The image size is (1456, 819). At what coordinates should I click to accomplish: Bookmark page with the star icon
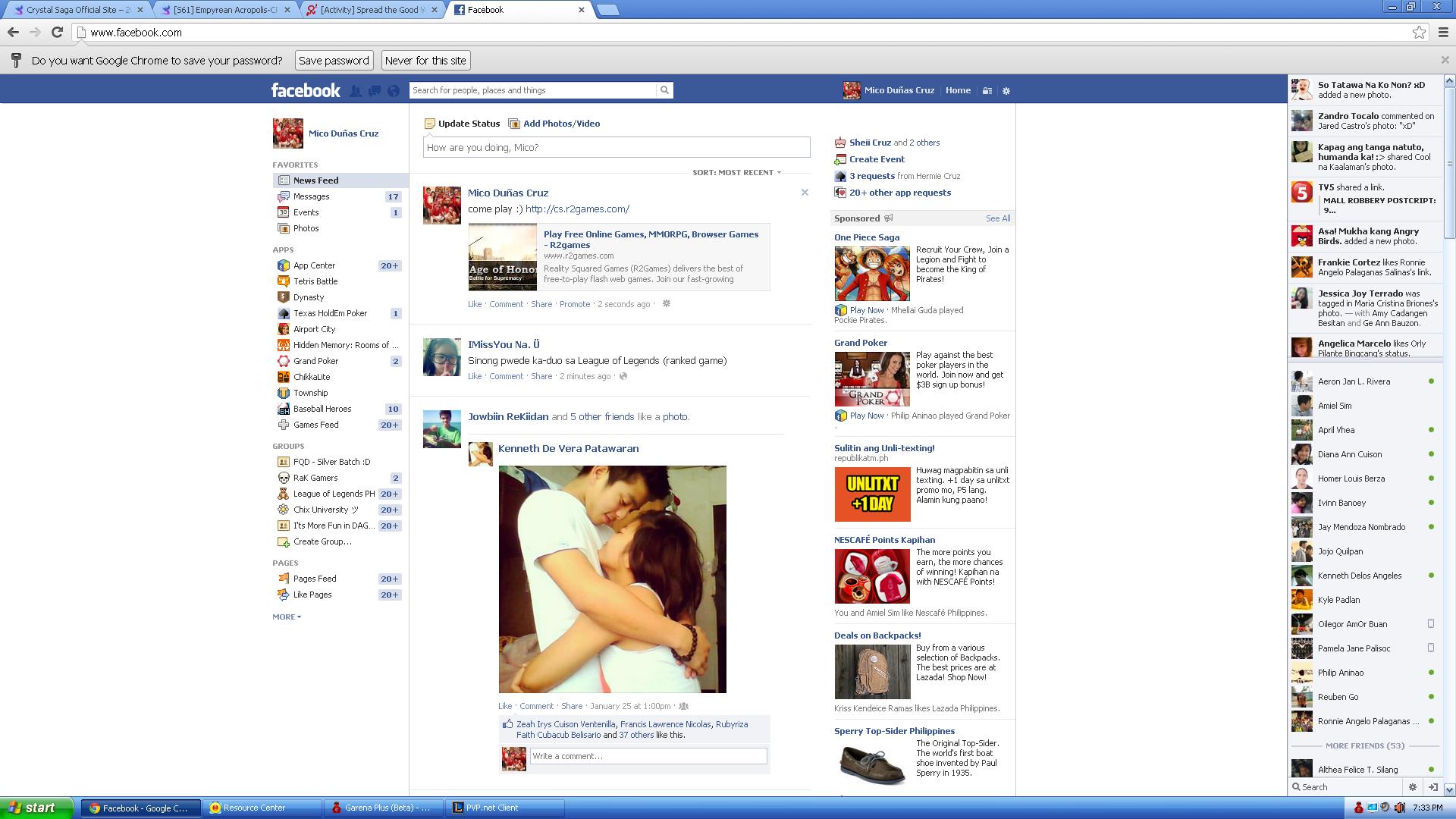(x=1419, y=32)
